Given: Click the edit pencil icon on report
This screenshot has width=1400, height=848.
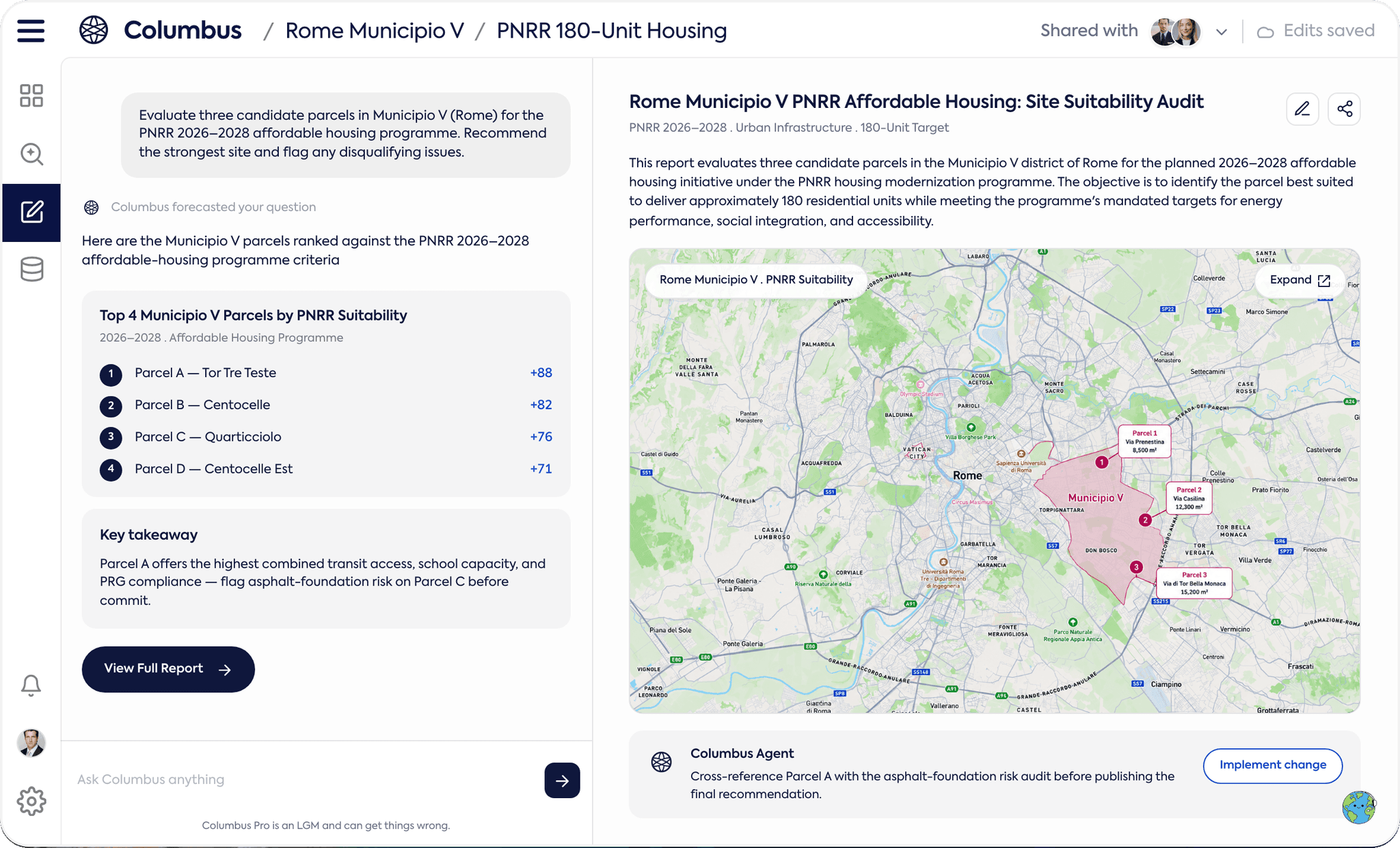Looking at the screenshot, I should (x=1302, y=109).
